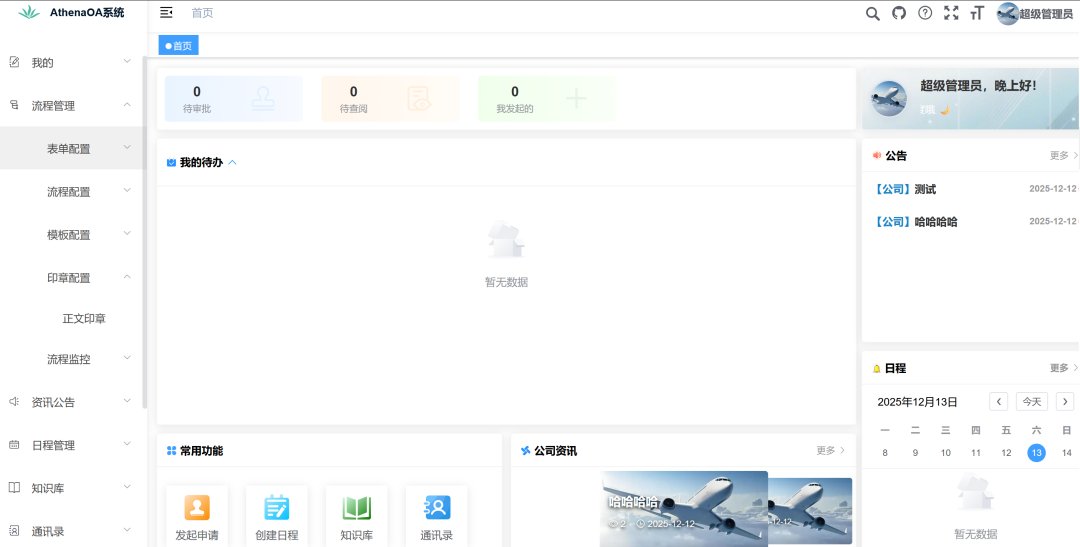Viewport: 1080px width, 547px height.
Task: Click the 首页 breadcrumb in header
Action: tap(202, 13)
